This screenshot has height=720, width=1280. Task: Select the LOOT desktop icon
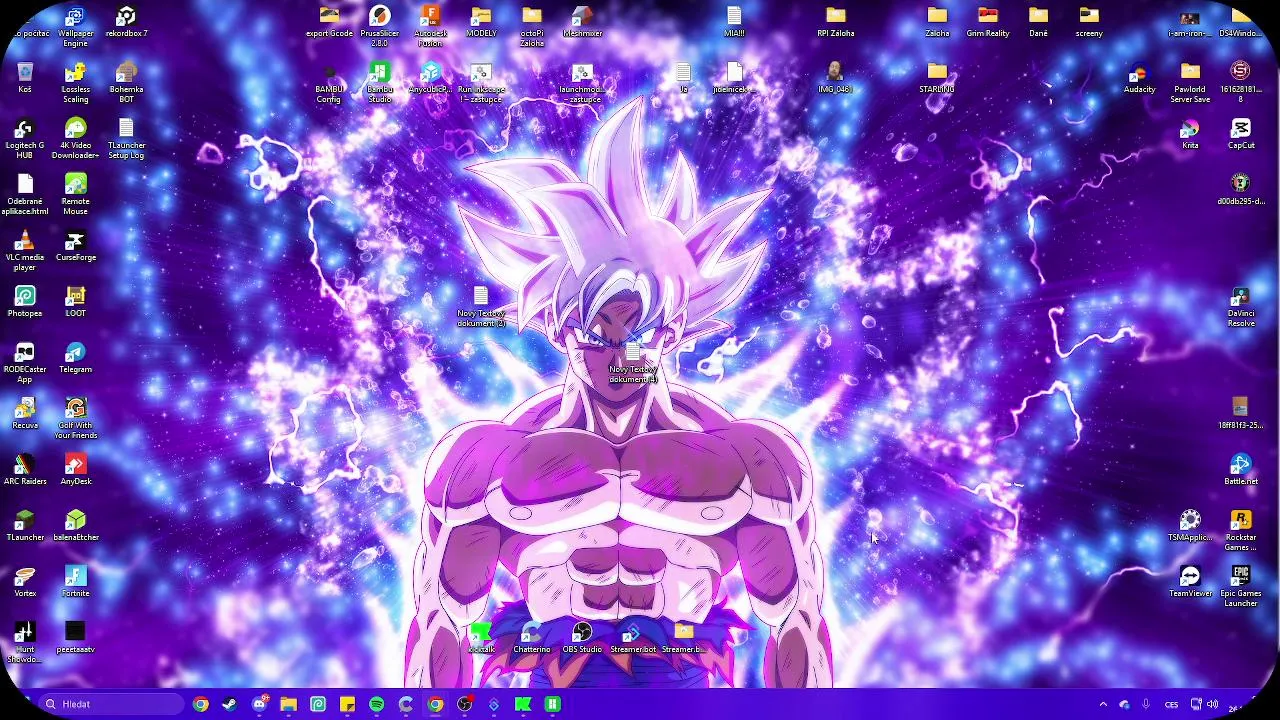point(75,302)
